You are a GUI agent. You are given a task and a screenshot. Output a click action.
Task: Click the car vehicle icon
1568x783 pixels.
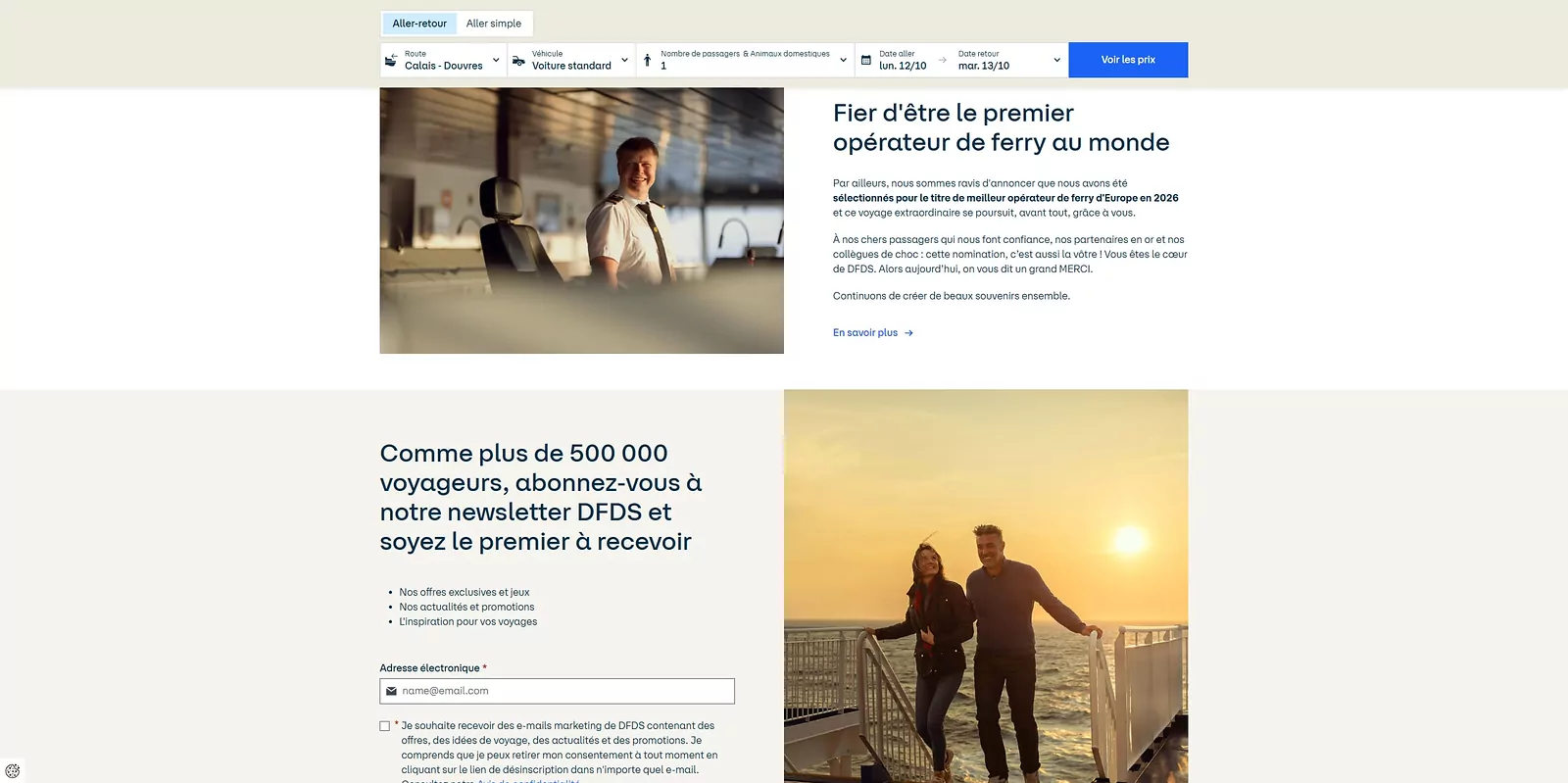click(518, 61)
